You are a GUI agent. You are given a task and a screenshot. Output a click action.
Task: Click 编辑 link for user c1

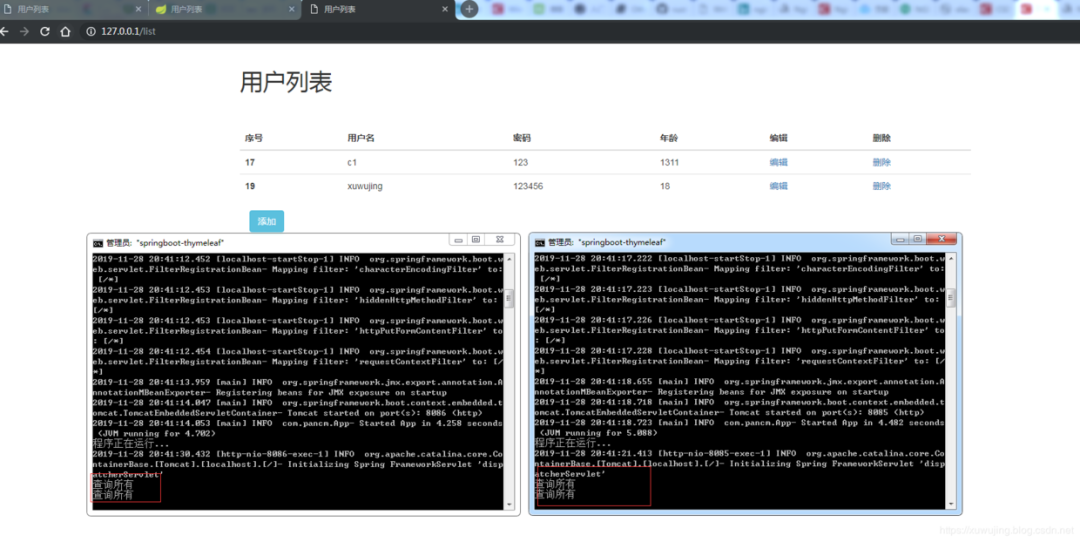[778, 163]
